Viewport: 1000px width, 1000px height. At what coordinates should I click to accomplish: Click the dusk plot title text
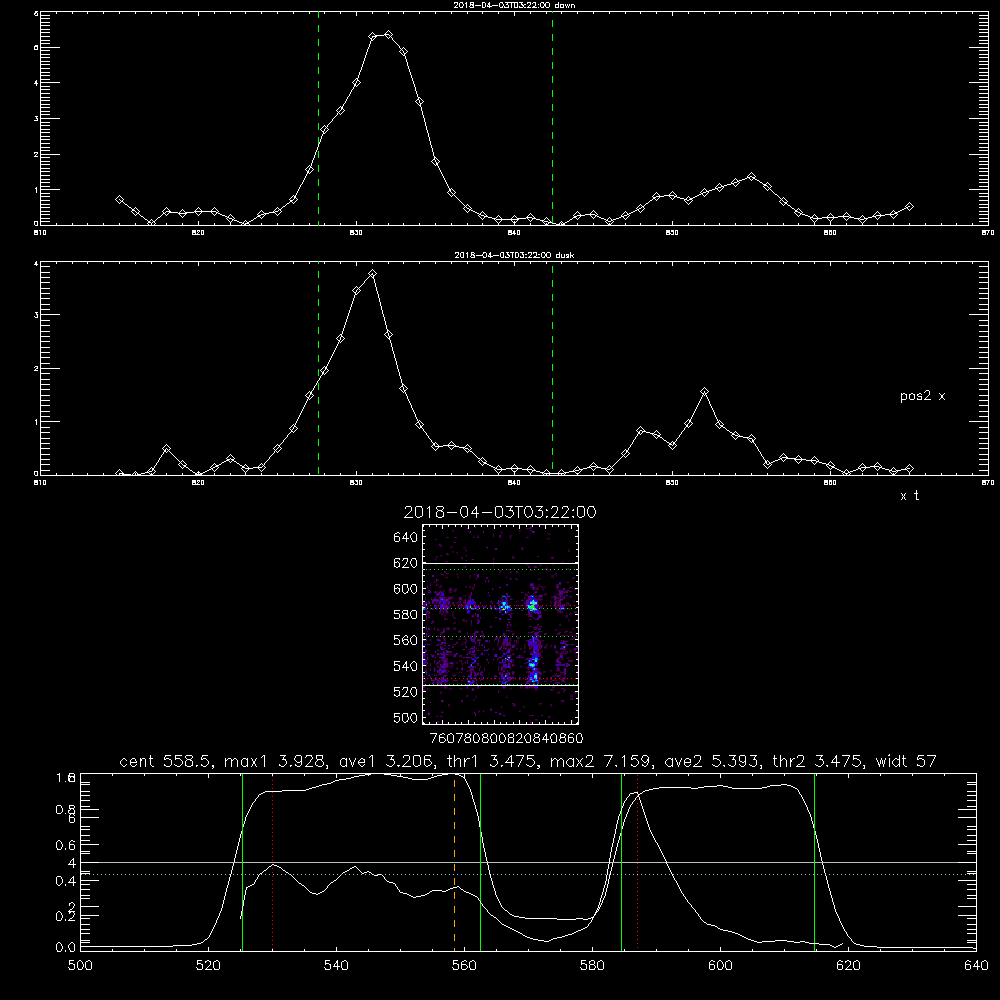514,255
